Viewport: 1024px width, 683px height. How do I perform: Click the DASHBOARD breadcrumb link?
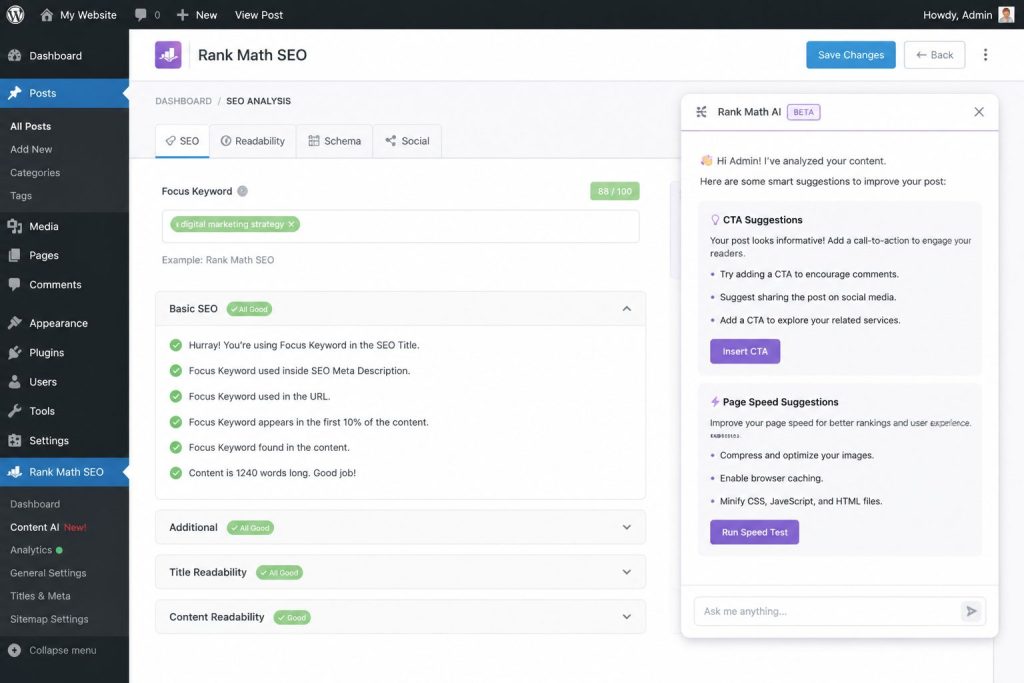(184, 101)
